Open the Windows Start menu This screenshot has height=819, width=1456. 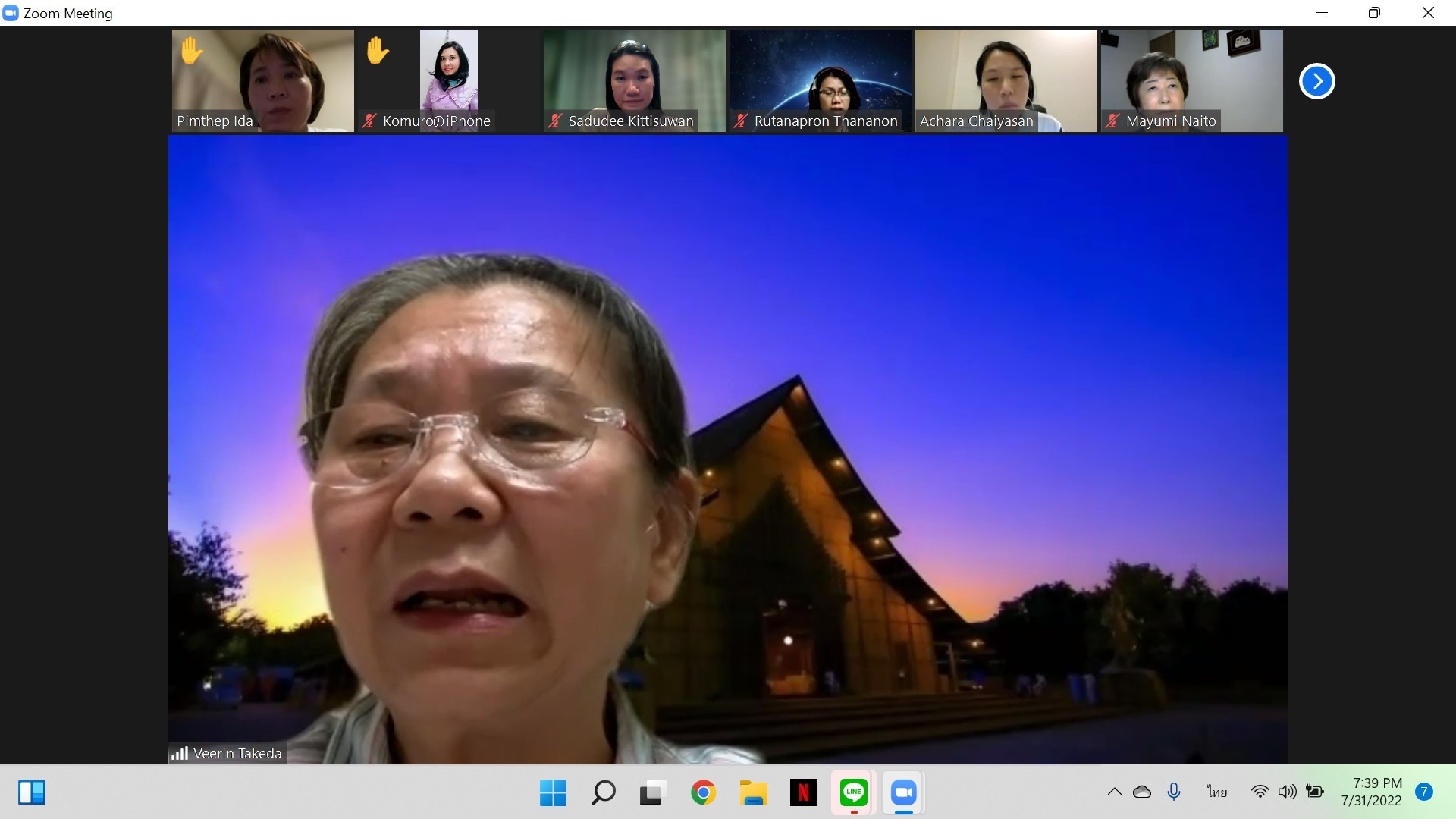[553, 793]
